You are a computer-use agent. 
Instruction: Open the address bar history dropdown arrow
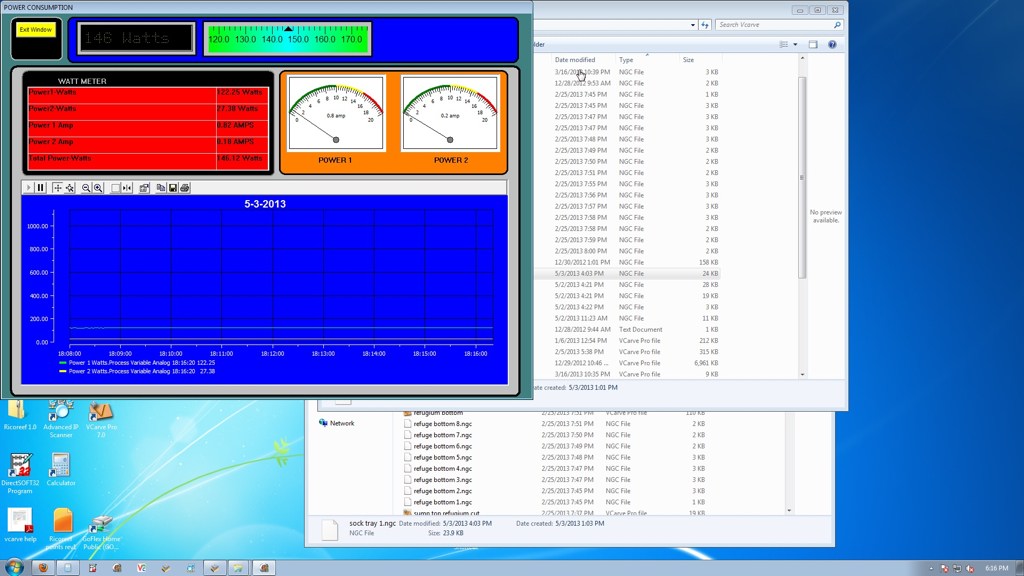(692, 25)
